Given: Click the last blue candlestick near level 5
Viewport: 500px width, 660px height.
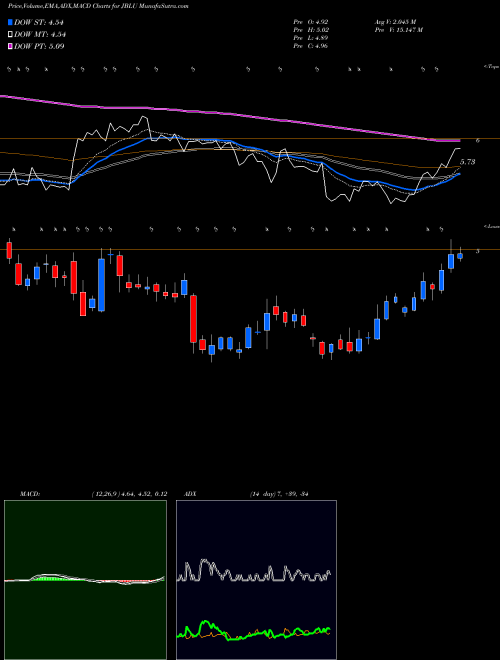Looking at the screenshot, I should (460, 255).
